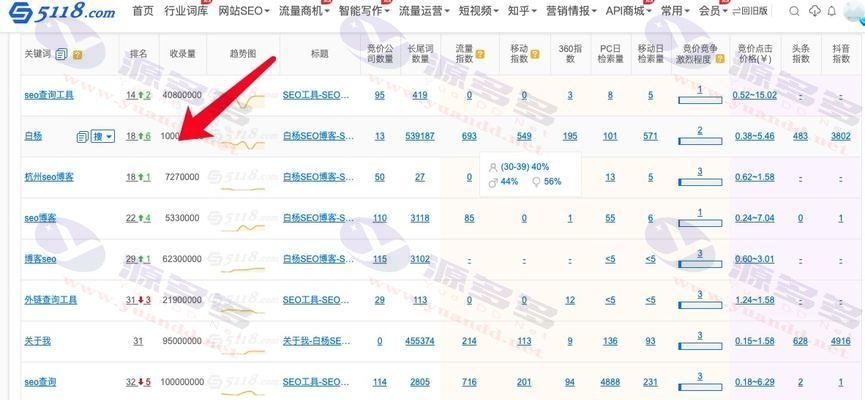Open keyword link 白杨

[33, 136]
